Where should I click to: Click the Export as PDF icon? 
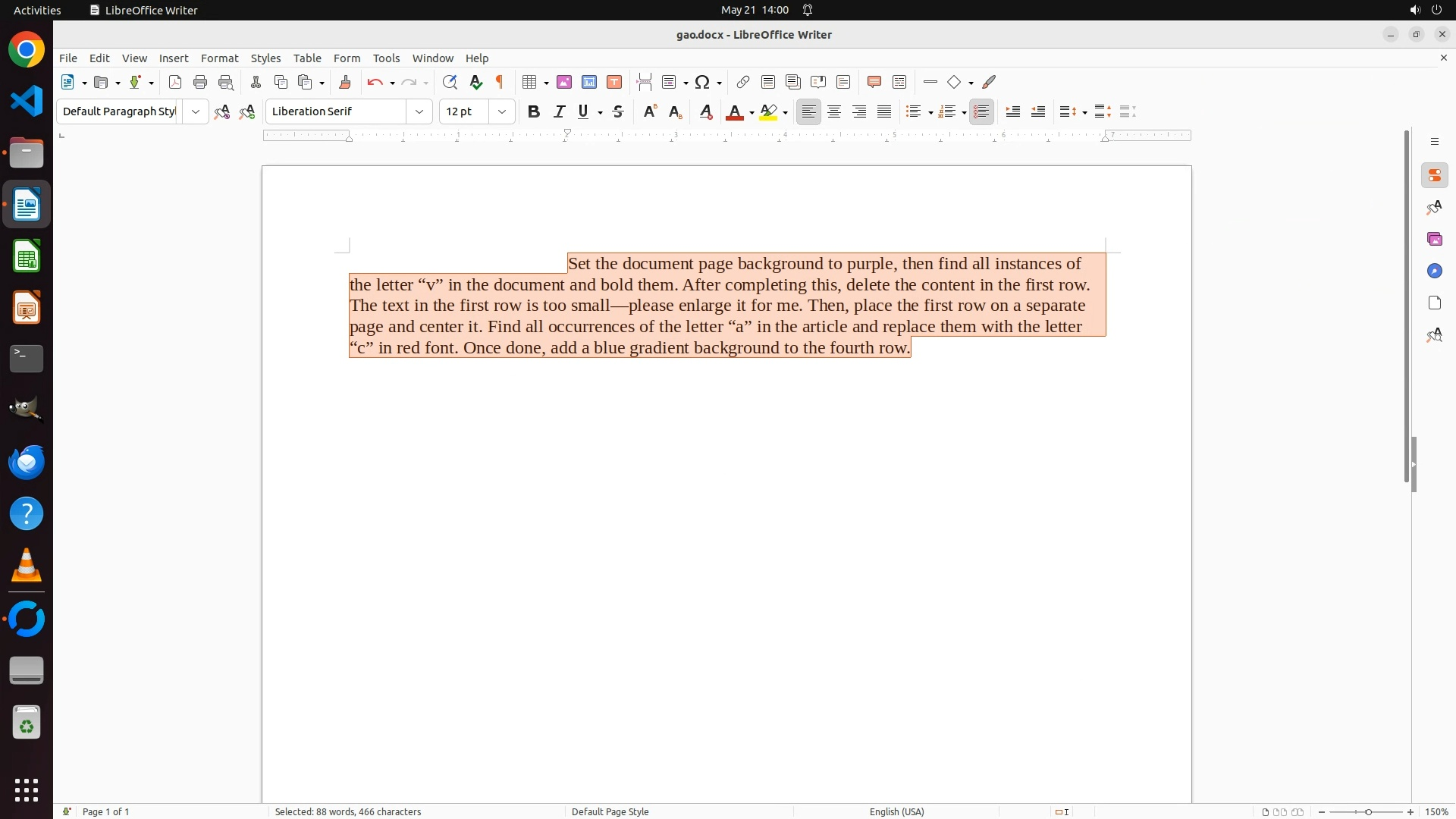coord(175,82)
